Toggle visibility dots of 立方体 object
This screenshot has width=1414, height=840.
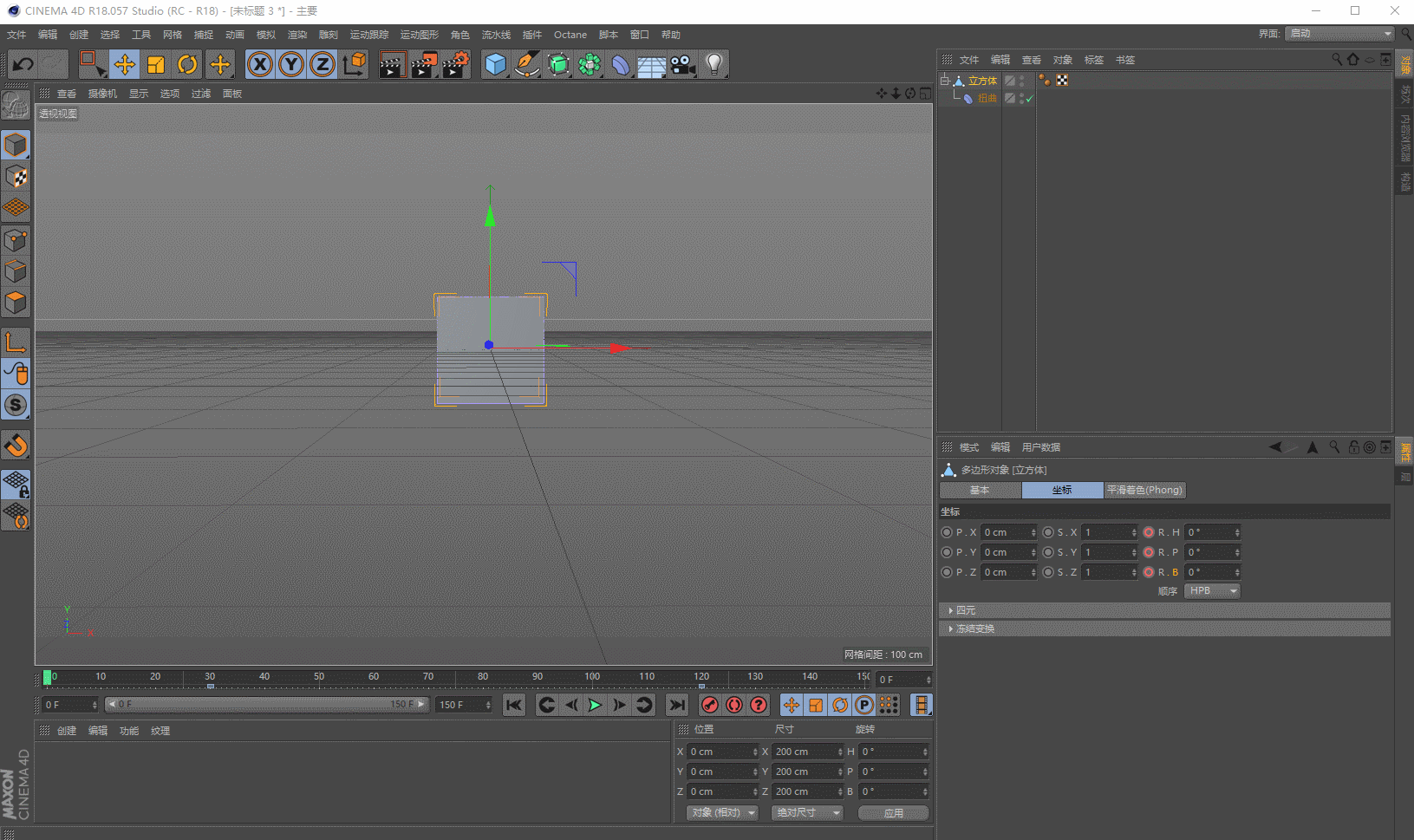[x=1022, y=81]
